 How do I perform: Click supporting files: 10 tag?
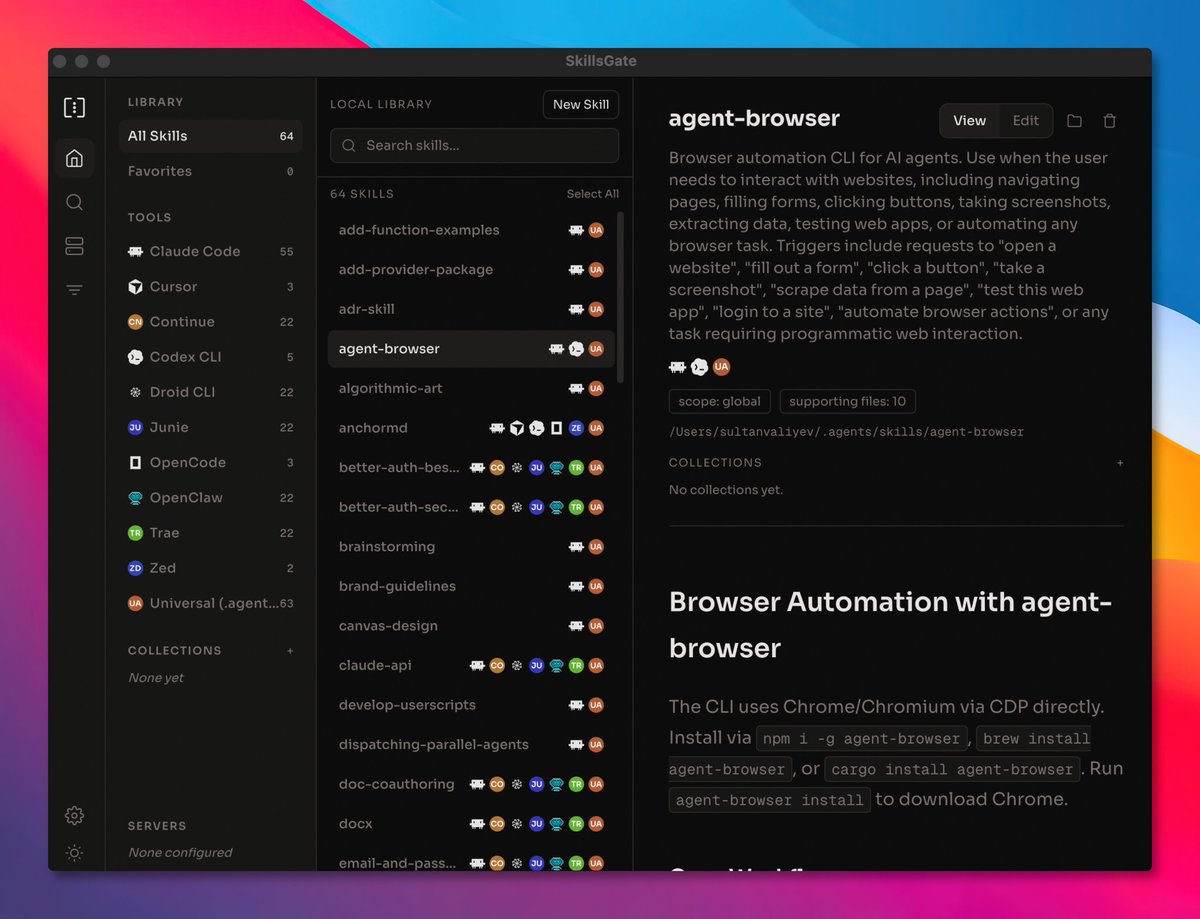click(847, 402)
